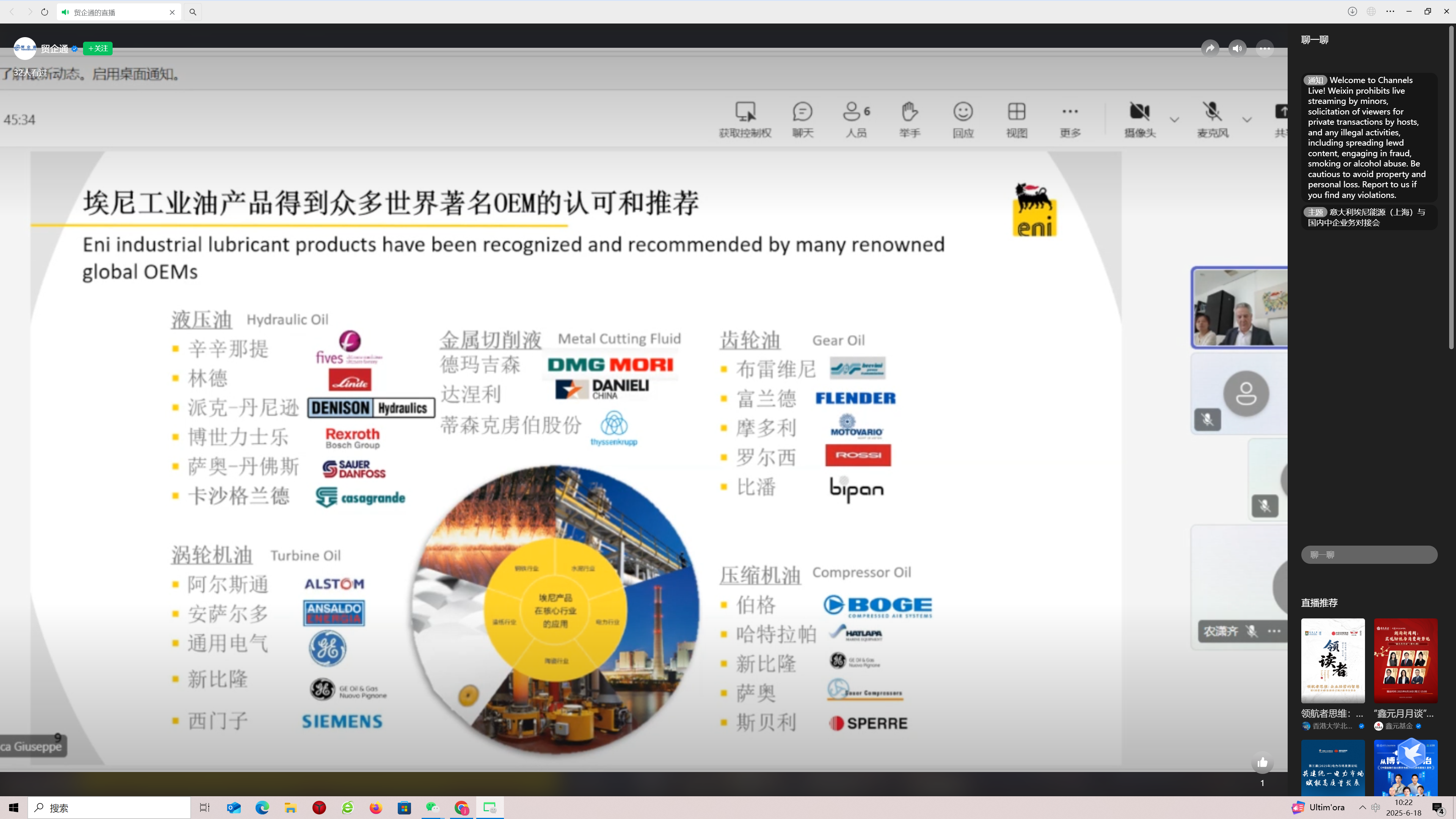The width and height of the screenshot is (1456, 819).
Task: Request control via 获取控制权 icon
Action: point(745,119)
